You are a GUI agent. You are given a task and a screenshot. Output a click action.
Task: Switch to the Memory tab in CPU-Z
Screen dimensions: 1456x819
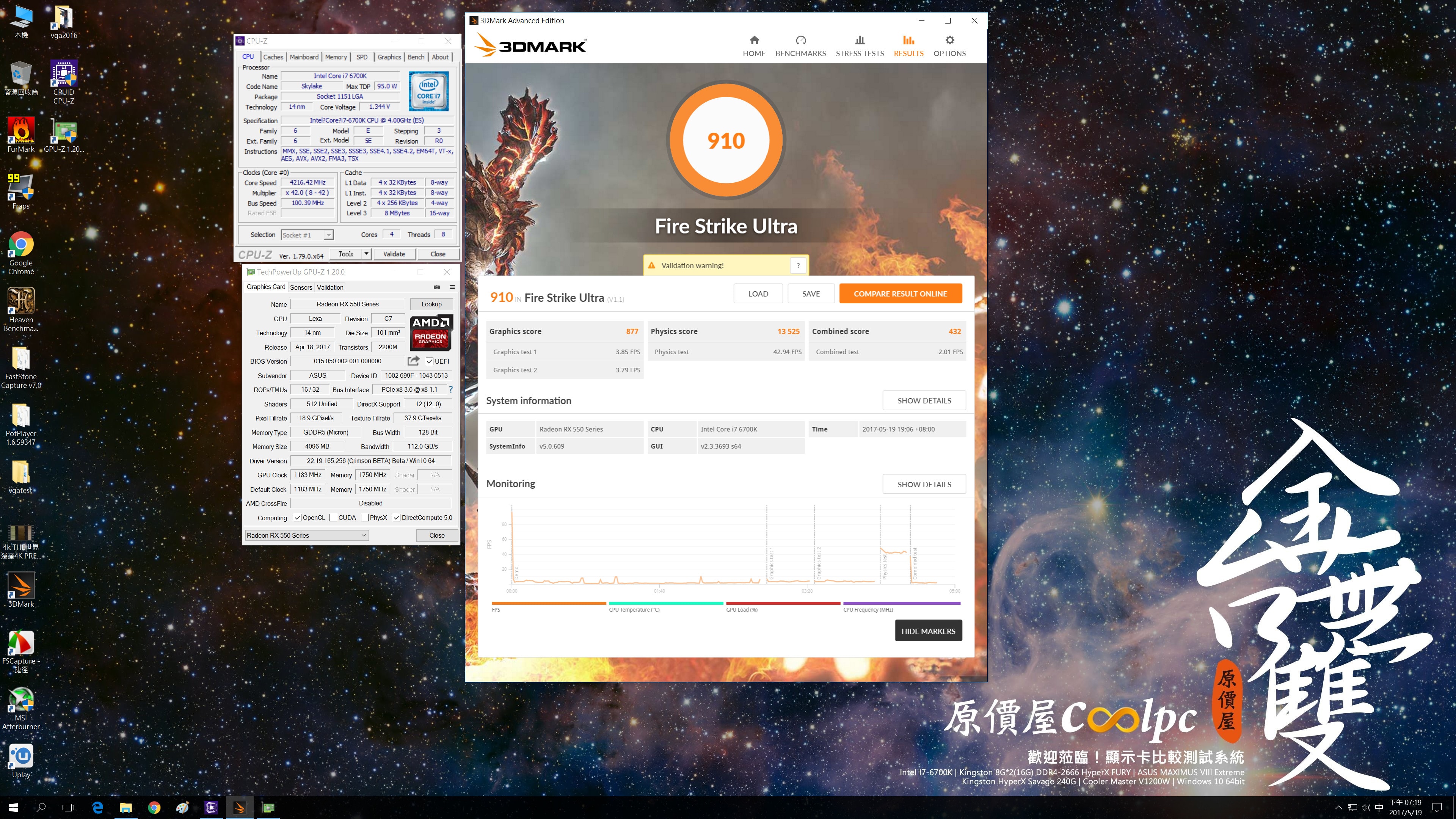tap(336, 57)
